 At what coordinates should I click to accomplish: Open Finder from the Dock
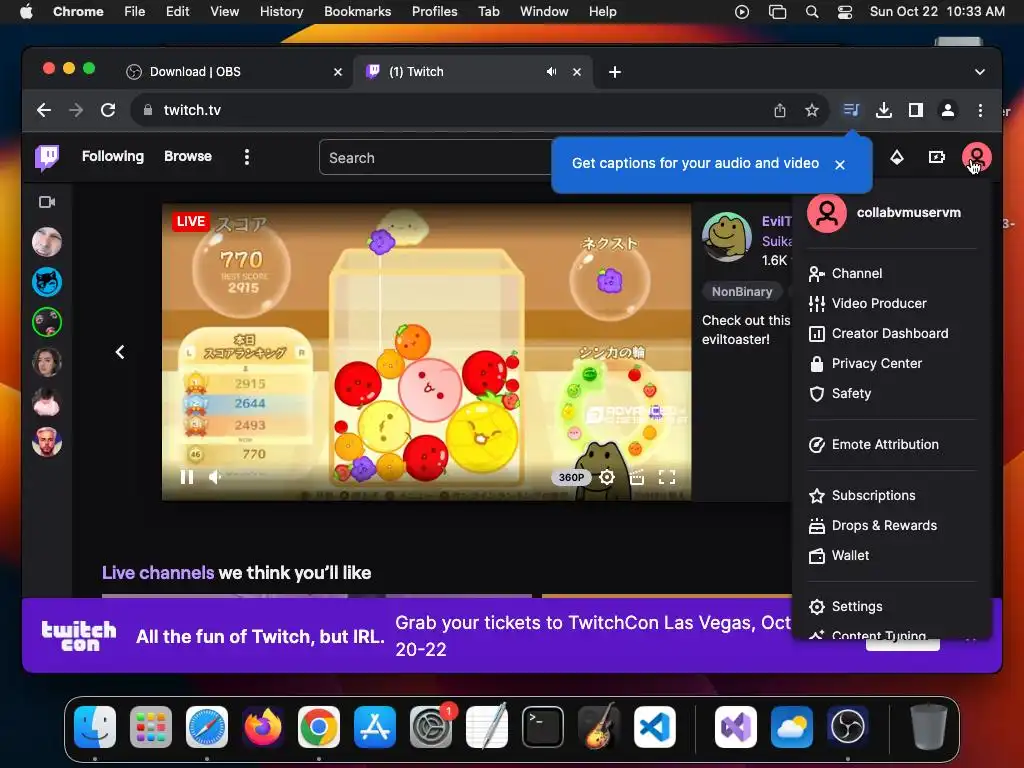click(95, 727)
